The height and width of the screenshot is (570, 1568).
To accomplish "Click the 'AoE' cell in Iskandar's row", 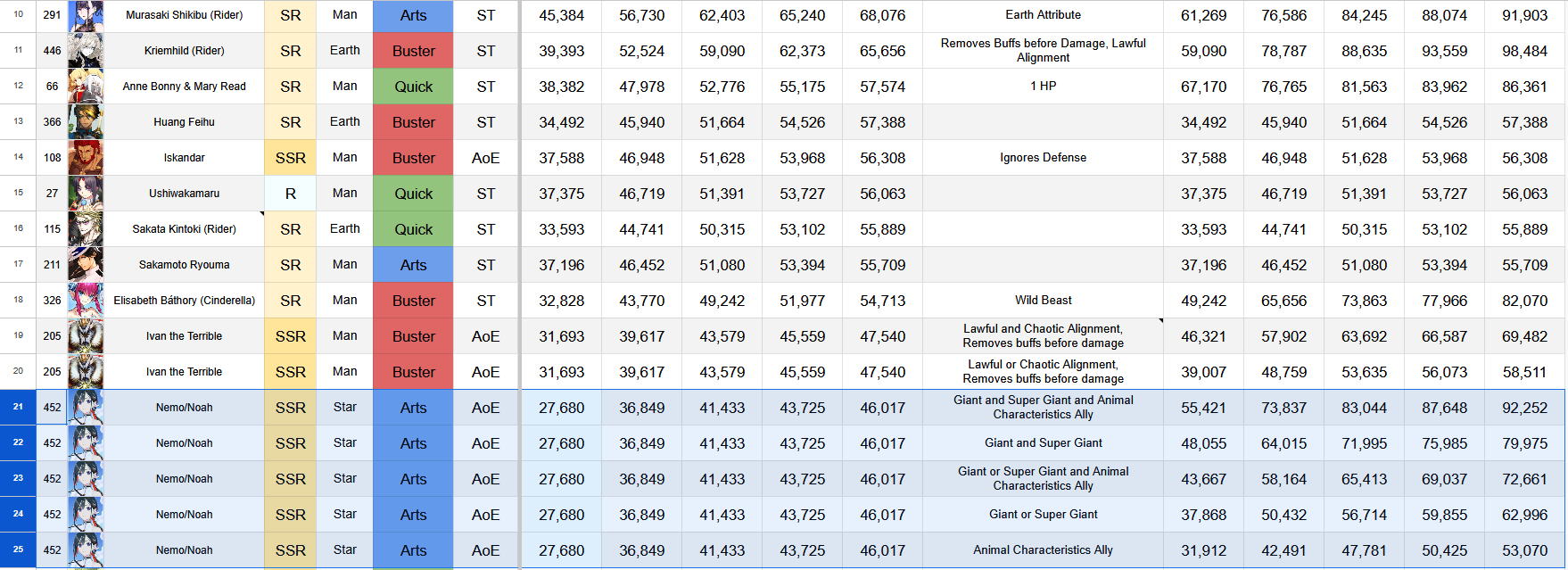I will click(485, 158).
